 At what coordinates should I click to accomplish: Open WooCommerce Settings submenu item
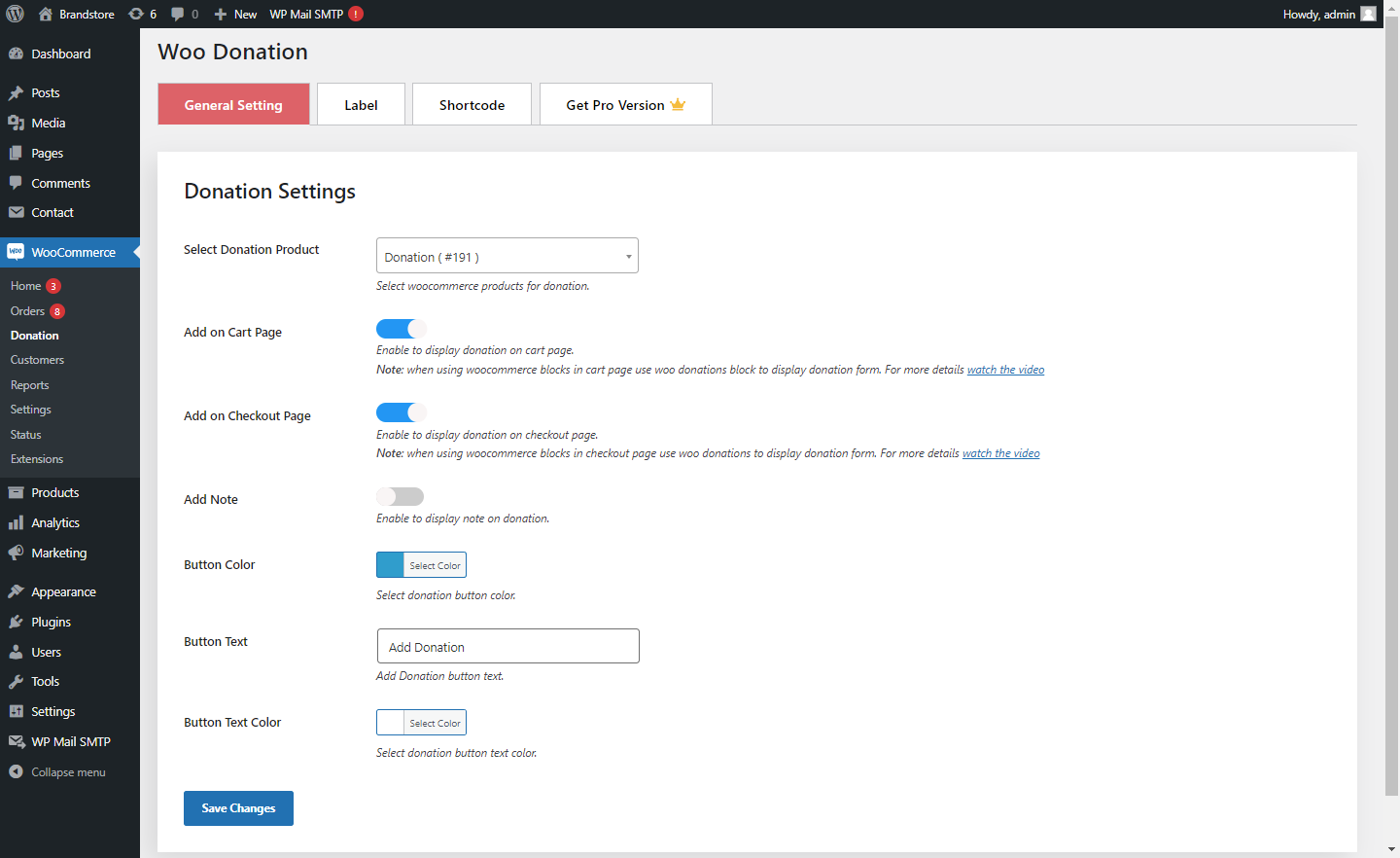[x=30, y=410]
